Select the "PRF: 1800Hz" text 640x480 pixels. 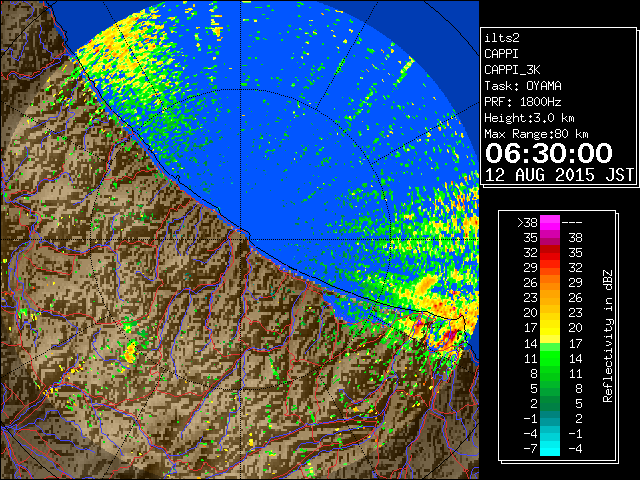pos(522,102)
